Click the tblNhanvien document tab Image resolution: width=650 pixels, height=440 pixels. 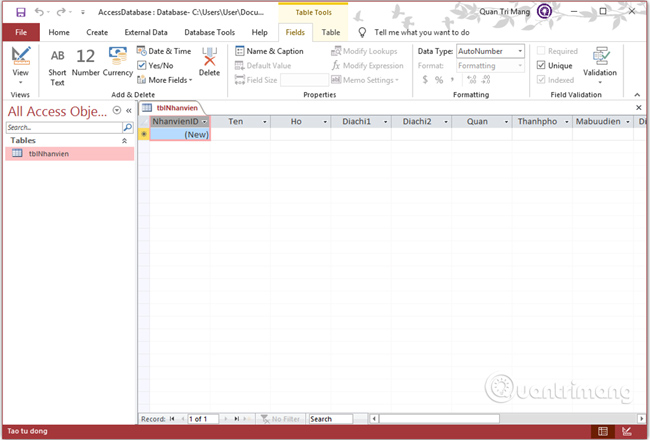click(x=171, y=108)
